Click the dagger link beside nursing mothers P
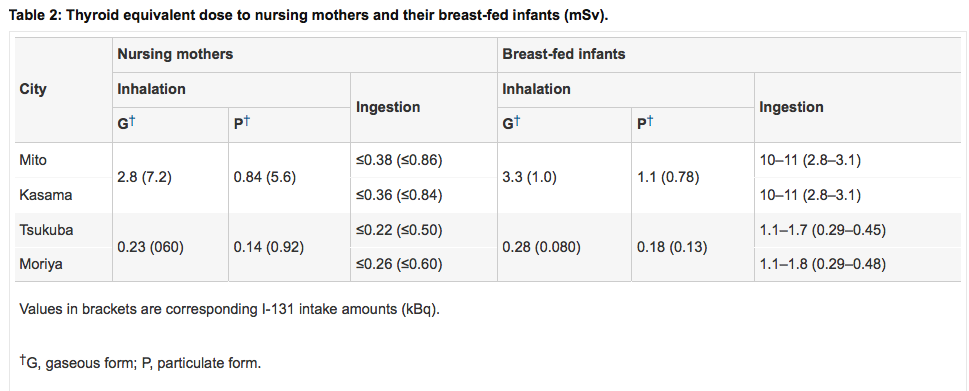 click(x=247, y=122)
